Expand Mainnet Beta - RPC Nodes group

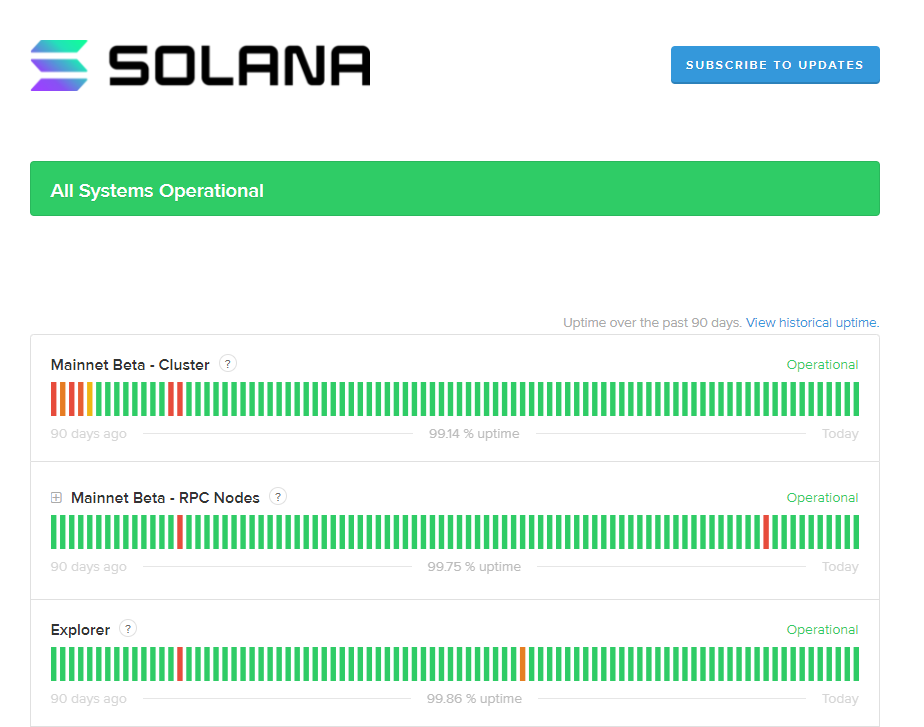[57, 498]
